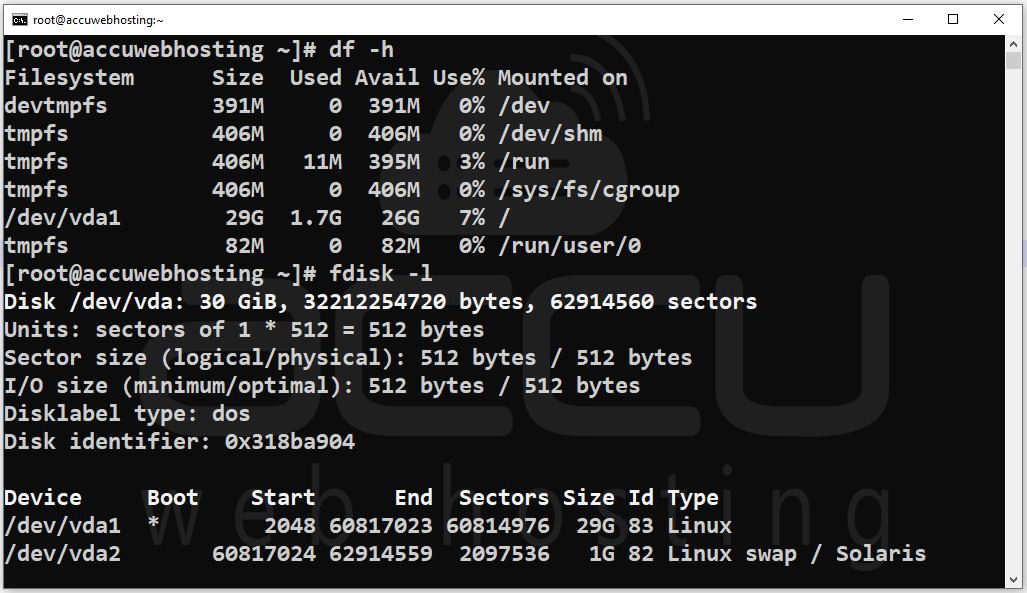Viewport: 1027px width, 593px height.
Task: Click the 'Disklabel type: dos' line
Action: pos(127,413)
